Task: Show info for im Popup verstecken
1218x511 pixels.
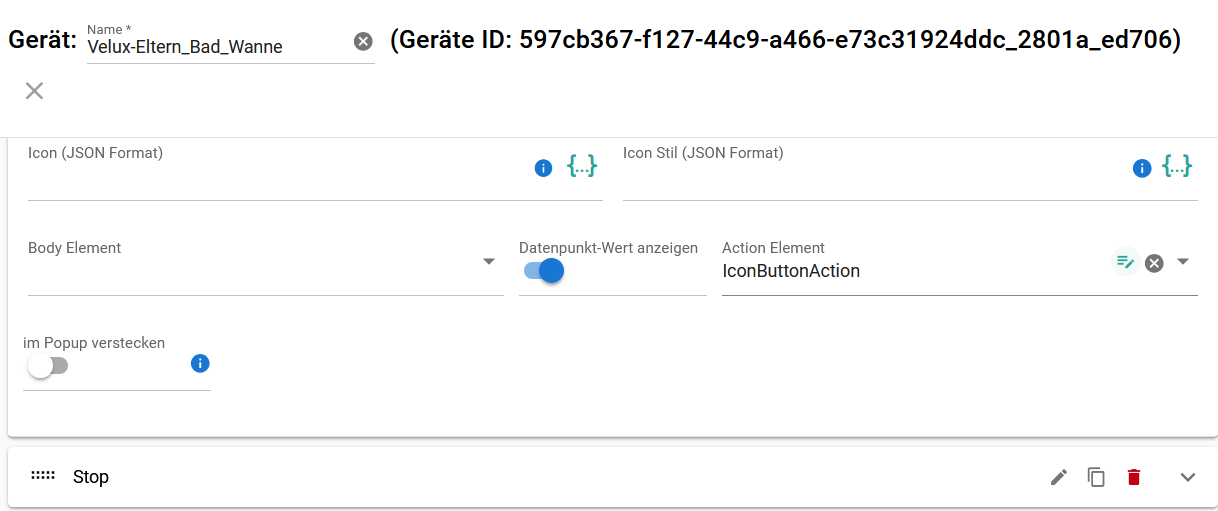Action: click(x=199, y=363)
